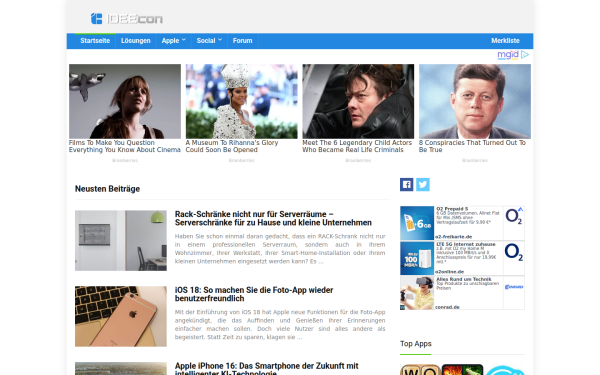Screen dimensions: 600x375
Task: Open the Rack-Schränke article headline
Action: pyautogui.click(x=273, y=218)
